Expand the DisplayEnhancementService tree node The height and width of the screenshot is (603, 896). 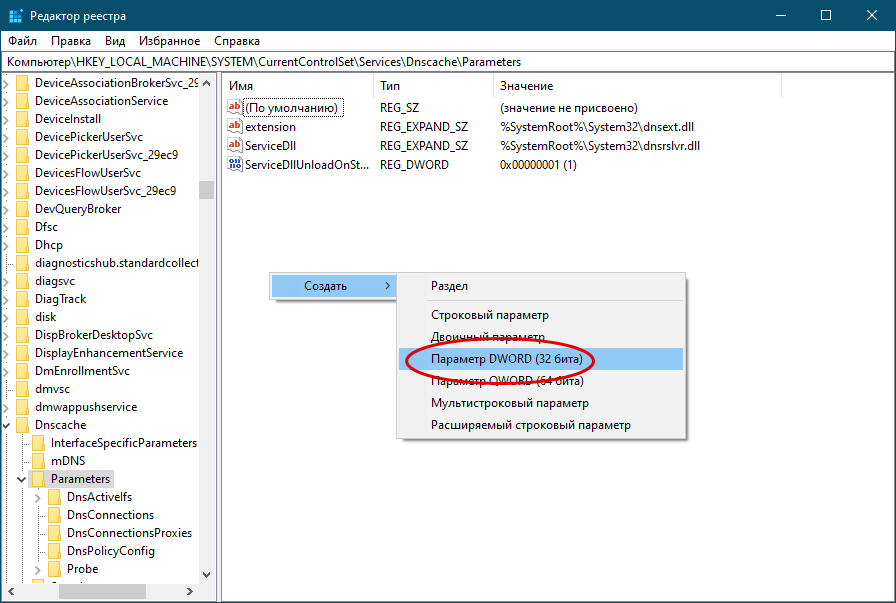tap(6, 353)
